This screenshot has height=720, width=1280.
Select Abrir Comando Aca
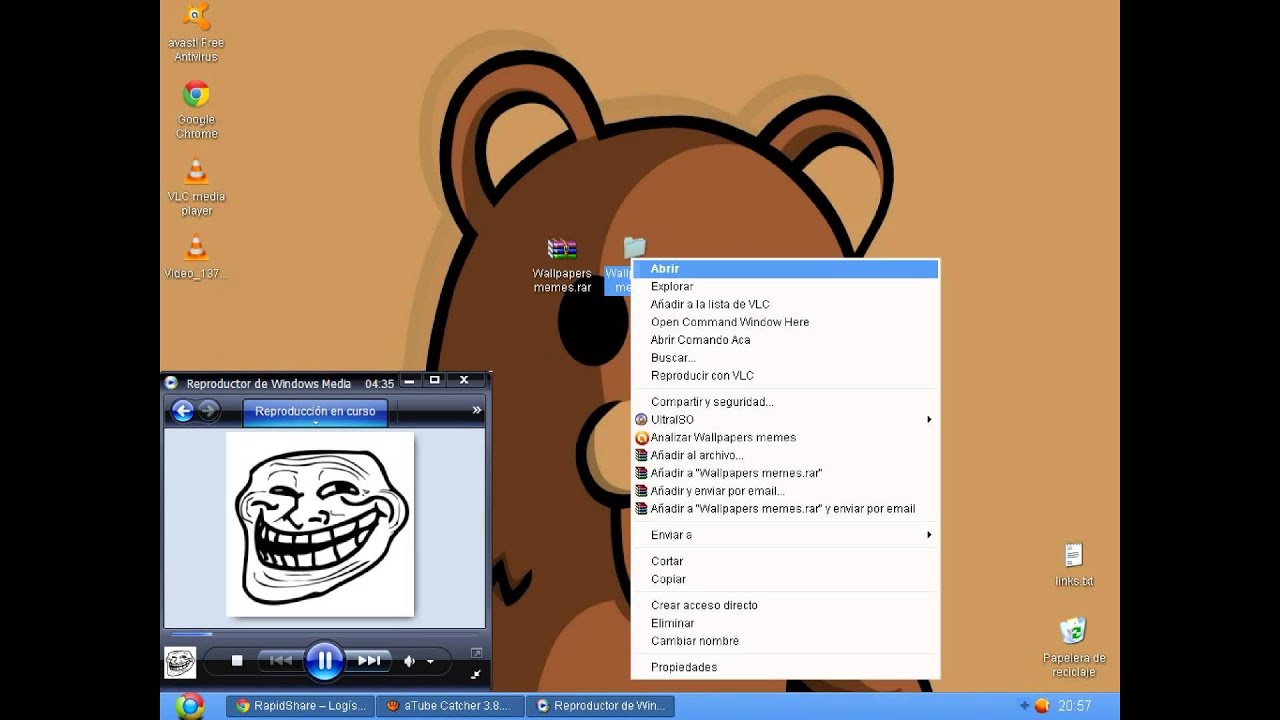click(x=785, y=341)
